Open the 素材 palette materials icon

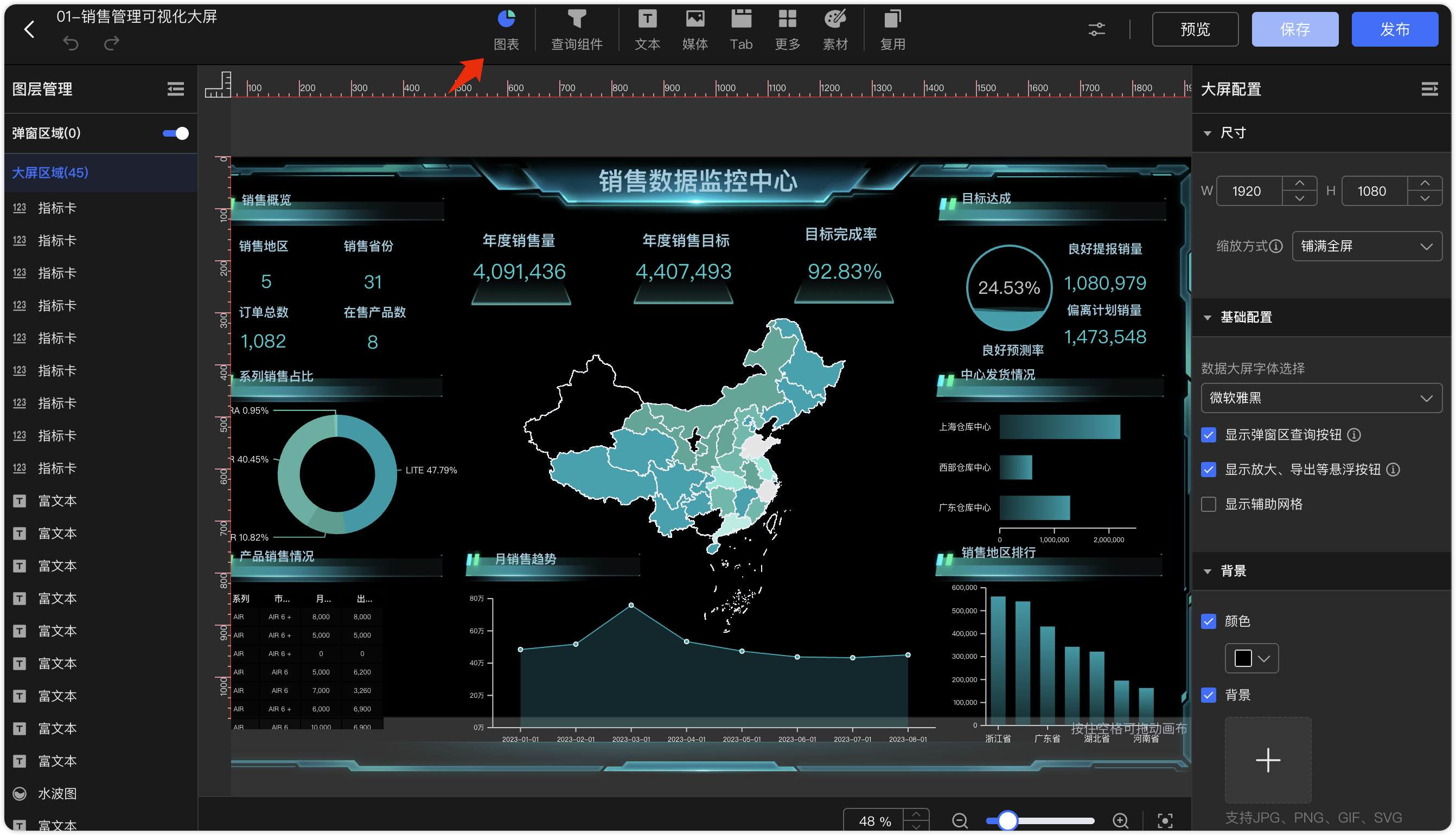click(835, 20)
